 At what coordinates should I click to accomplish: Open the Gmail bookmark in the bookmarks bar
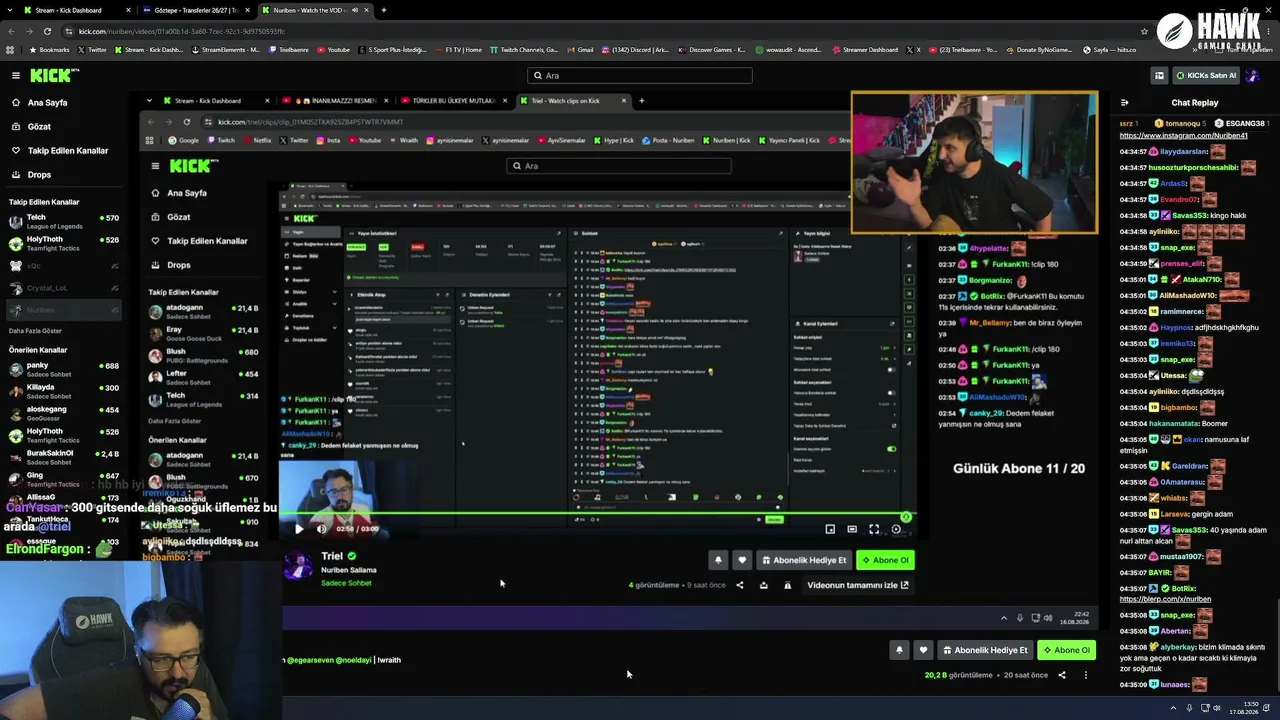pyautogui.click(x=581, y=49)
